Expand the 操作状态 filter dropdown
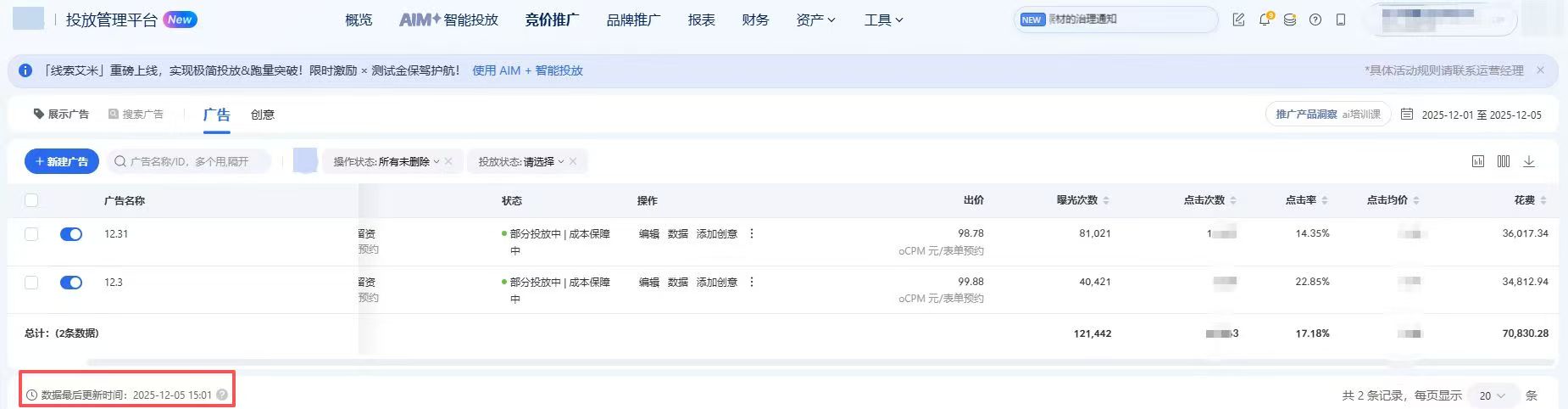Screen dimensions: 1568x409 pos(386,161)
